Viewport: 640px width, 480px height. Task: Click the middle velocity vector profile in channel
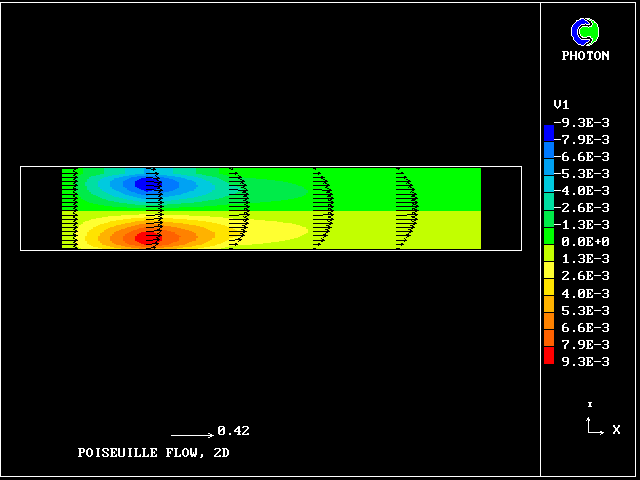pyautogui.click(x=238, y=208)
